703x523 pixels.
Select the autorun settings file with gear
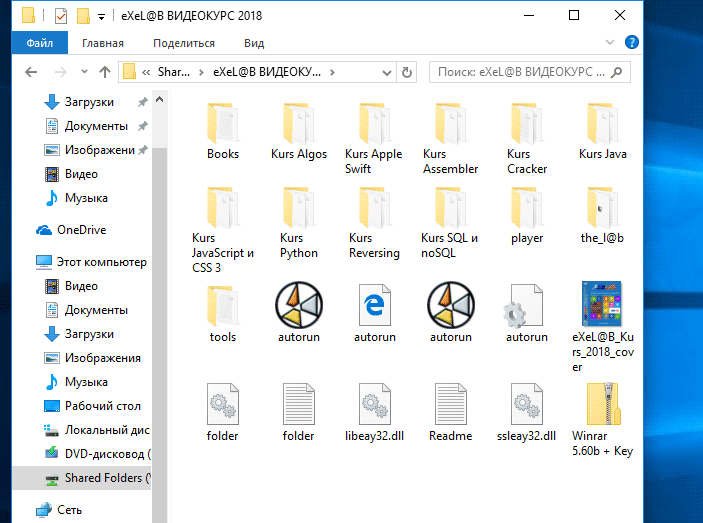(x=527, y=312)
